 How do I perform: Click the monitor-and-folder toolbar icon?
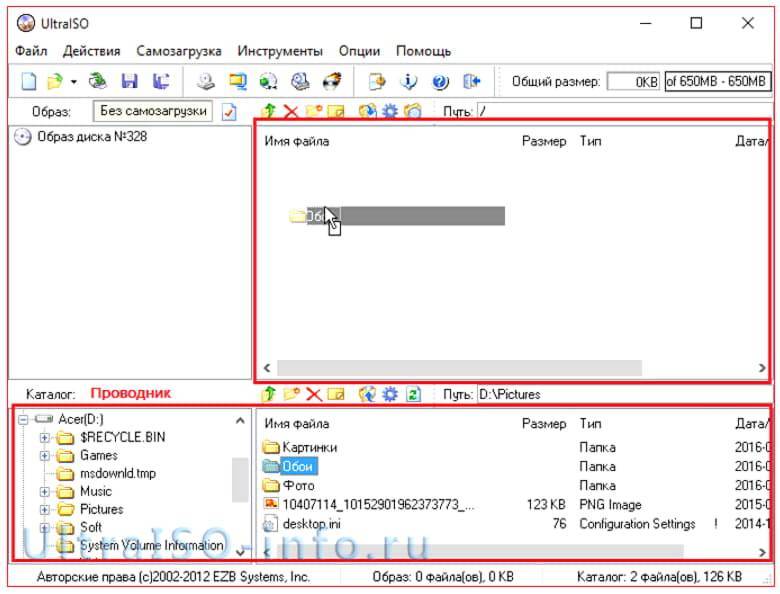tap(237, 81)
